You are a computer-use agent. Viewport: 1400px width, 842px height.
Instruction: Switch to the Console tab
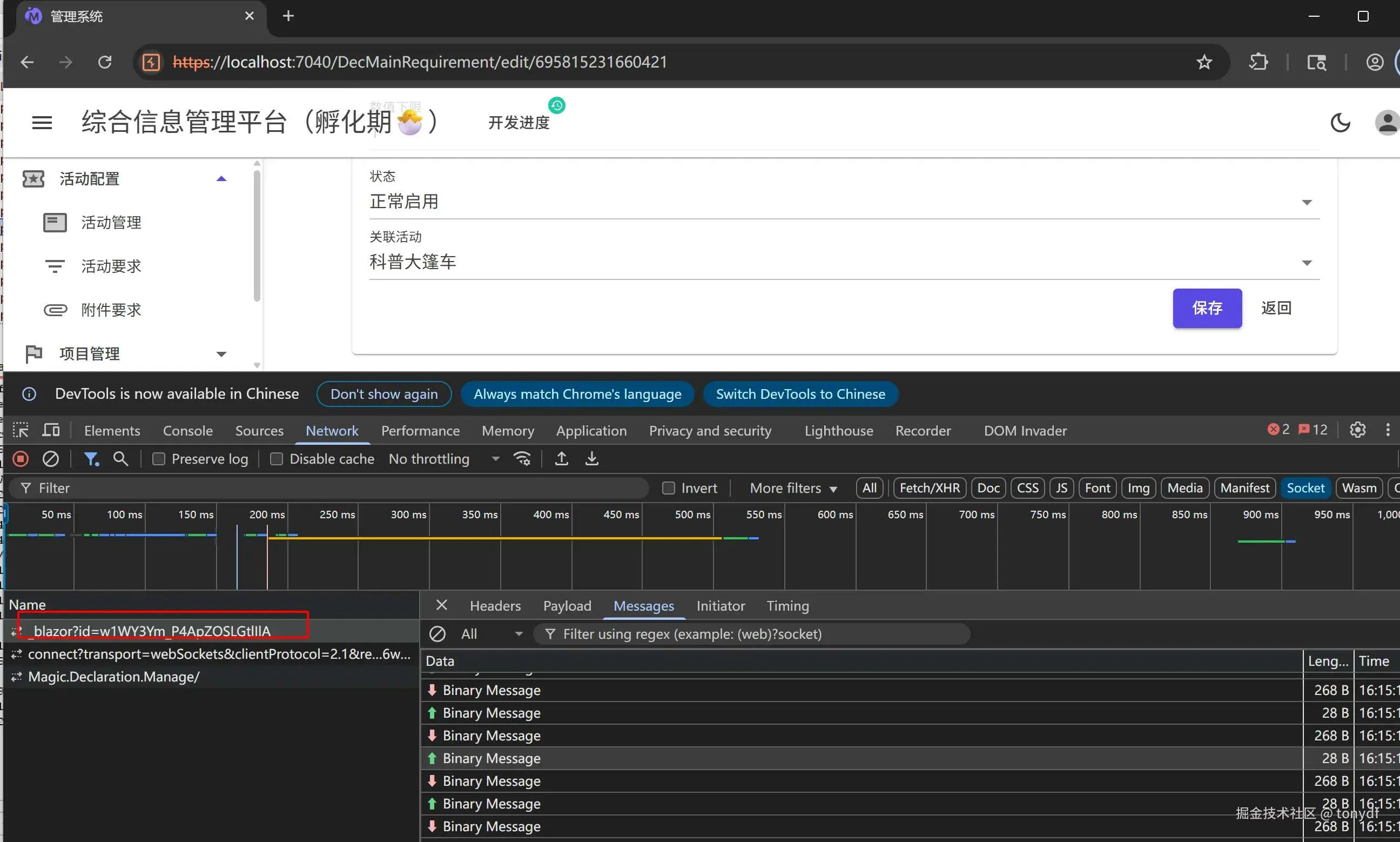point(187,431)
